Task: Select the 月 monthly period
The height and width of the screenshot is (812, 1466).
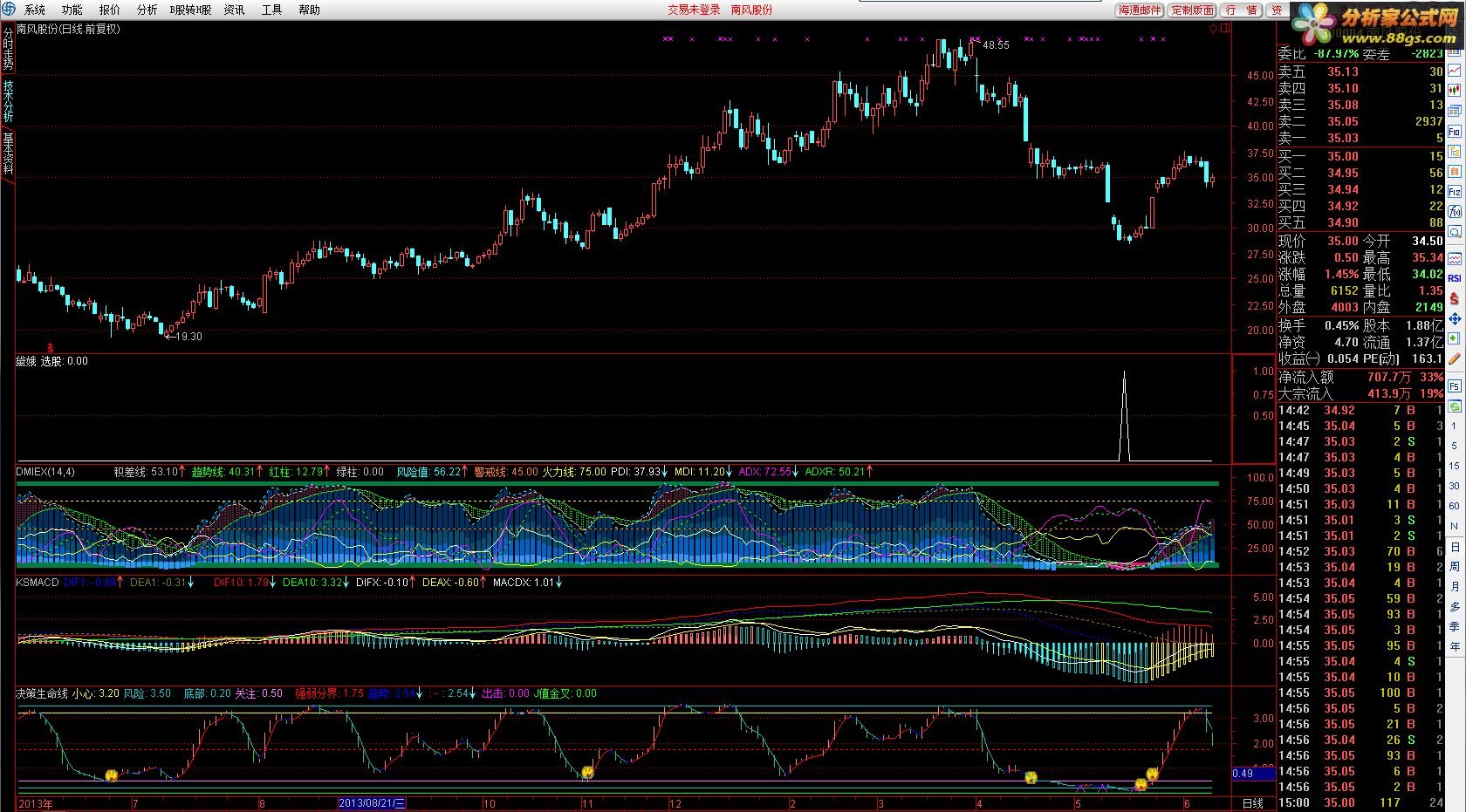Action: click(1455, 587)
